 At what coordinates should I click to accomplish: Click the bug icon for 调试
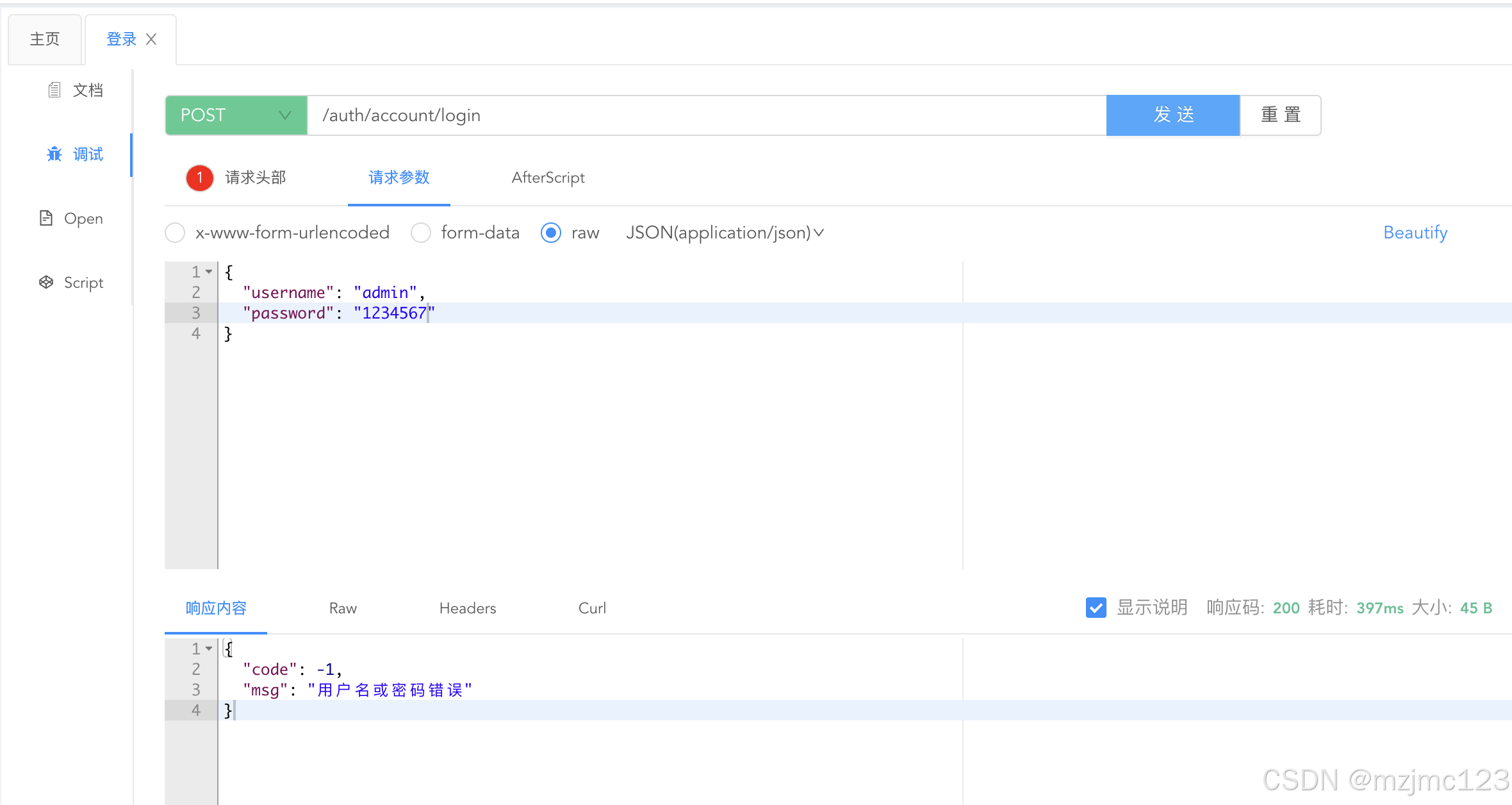pos(54,154)
